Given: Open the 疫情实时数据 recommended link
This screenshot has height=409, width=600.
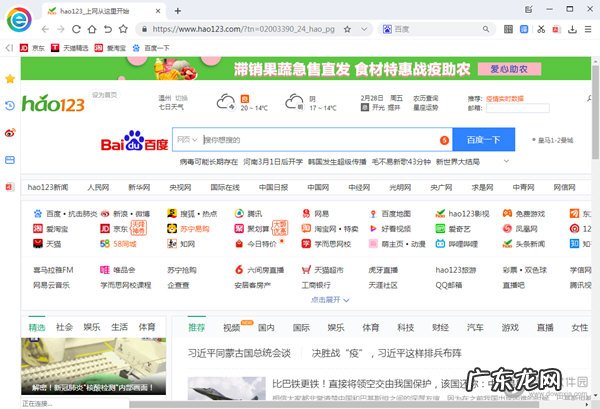Looking at the screenshot, I should pyautogui.click(x=505, y=99).
